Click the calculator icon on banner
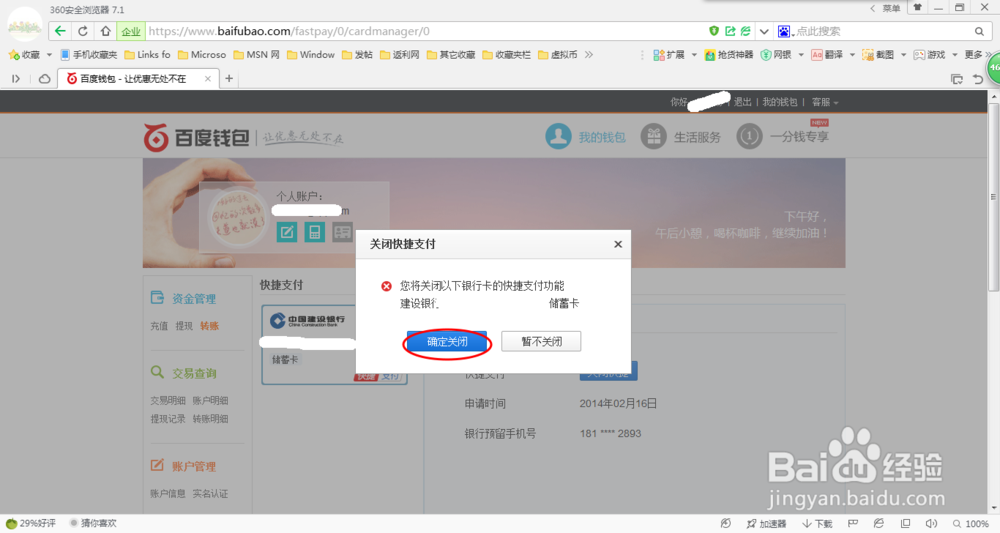1000x533 pixels. [314, 232]
